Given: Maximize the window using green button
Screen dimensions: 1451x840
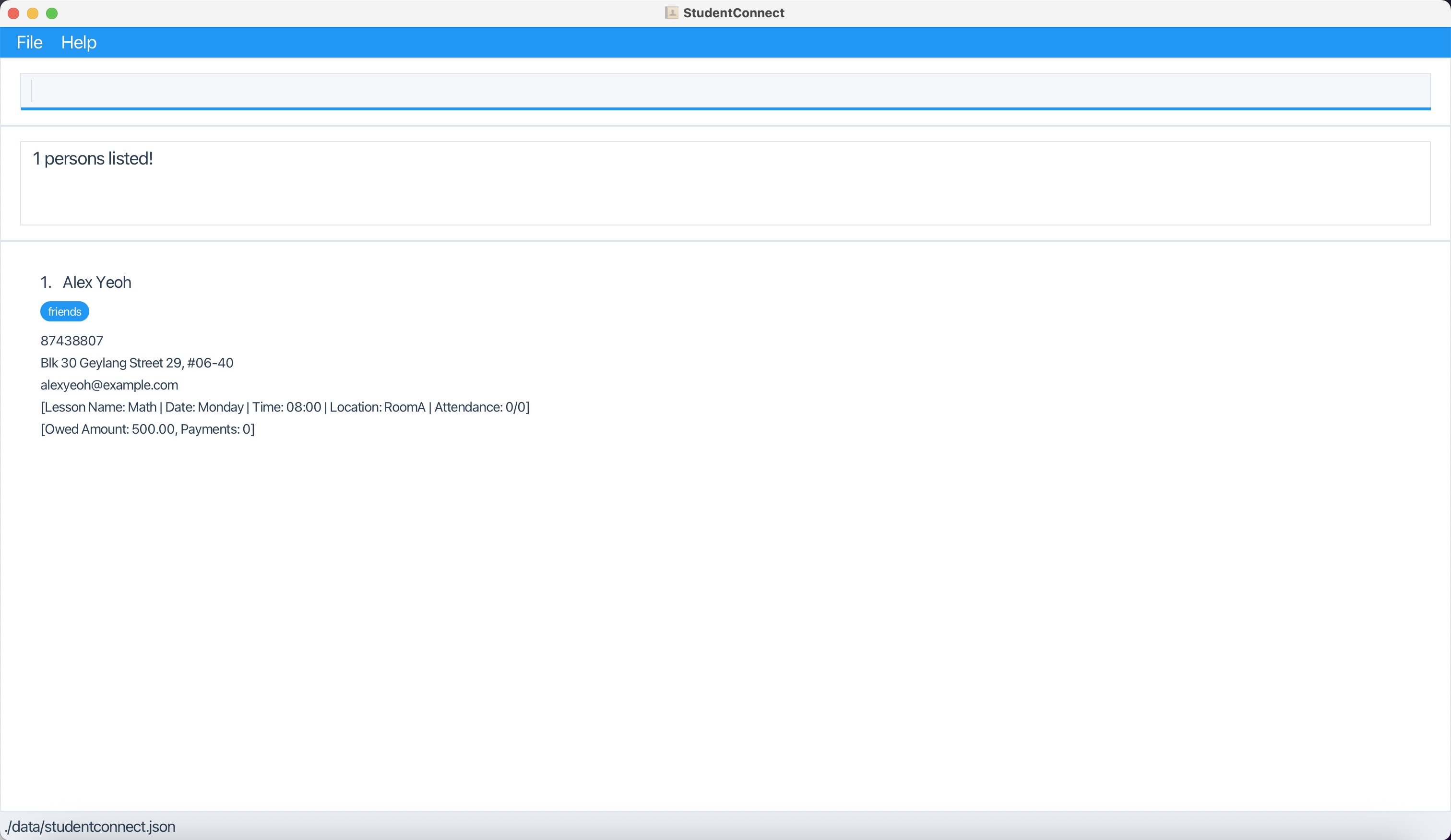Looking at the screenshot, I should coord(52,13).
